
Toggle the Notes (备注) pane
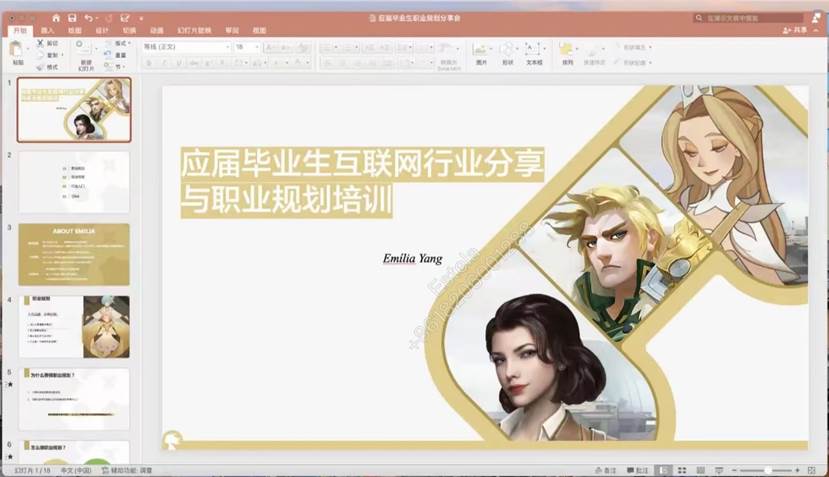tap(605, 469)
